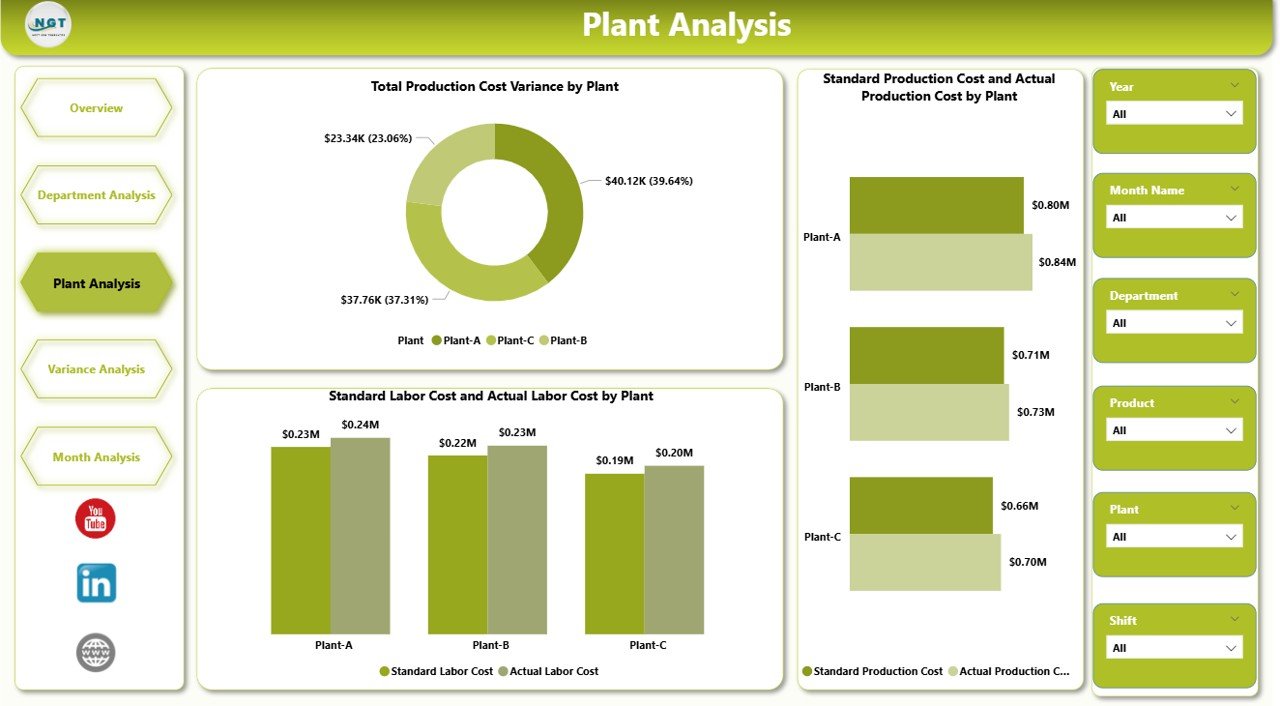1280x706 pixels.
Task: Expand the Year dropdown showing All
Action: (x=1229, y=113)
